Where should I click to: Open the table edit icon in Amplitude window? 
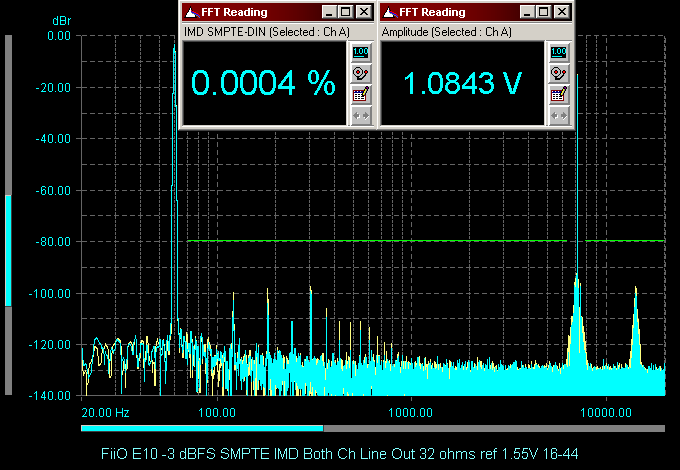560,94
